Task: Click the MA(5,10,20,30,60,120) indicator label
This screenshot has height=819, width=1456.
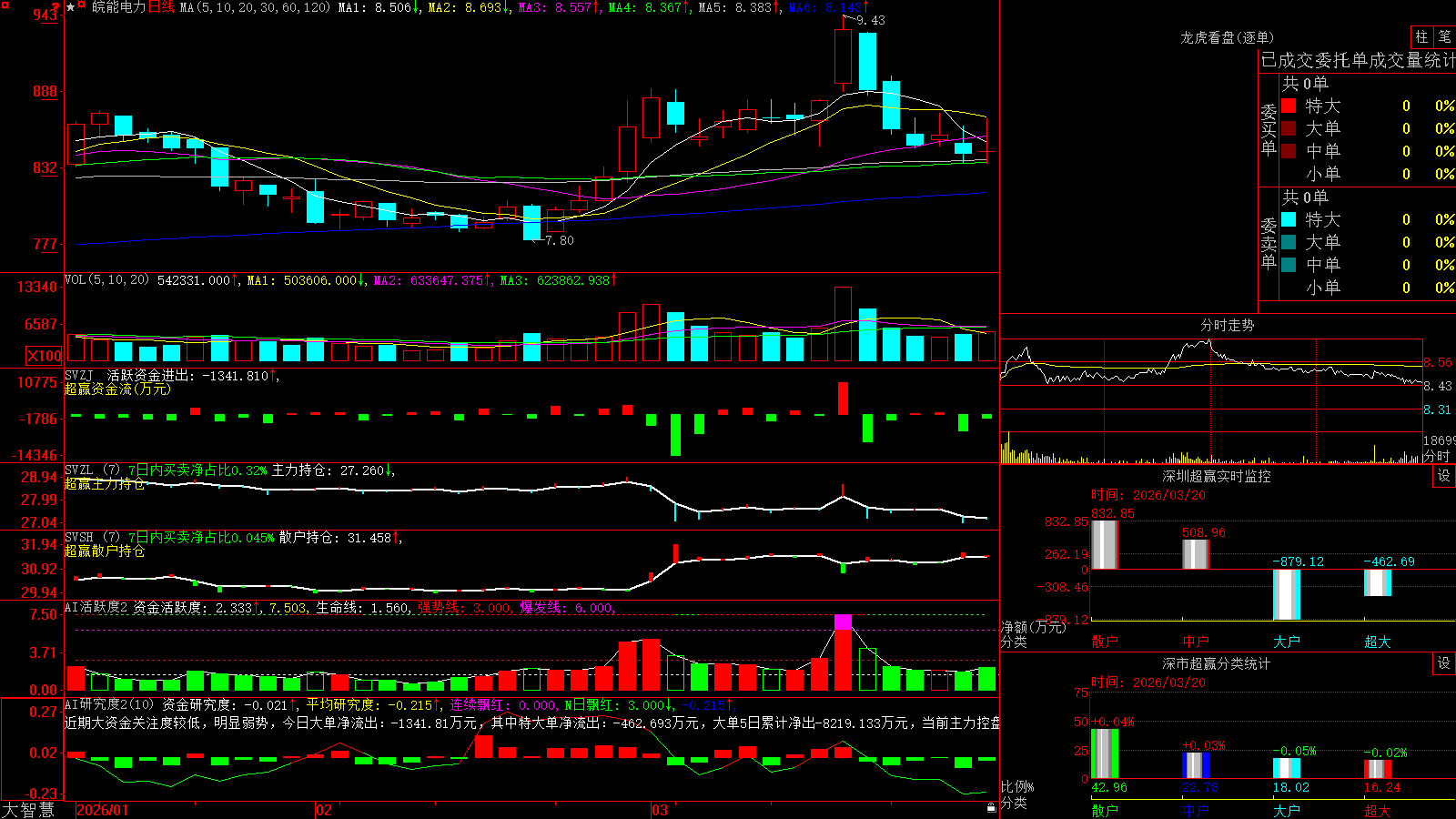Action: click(x=255, y=7)
